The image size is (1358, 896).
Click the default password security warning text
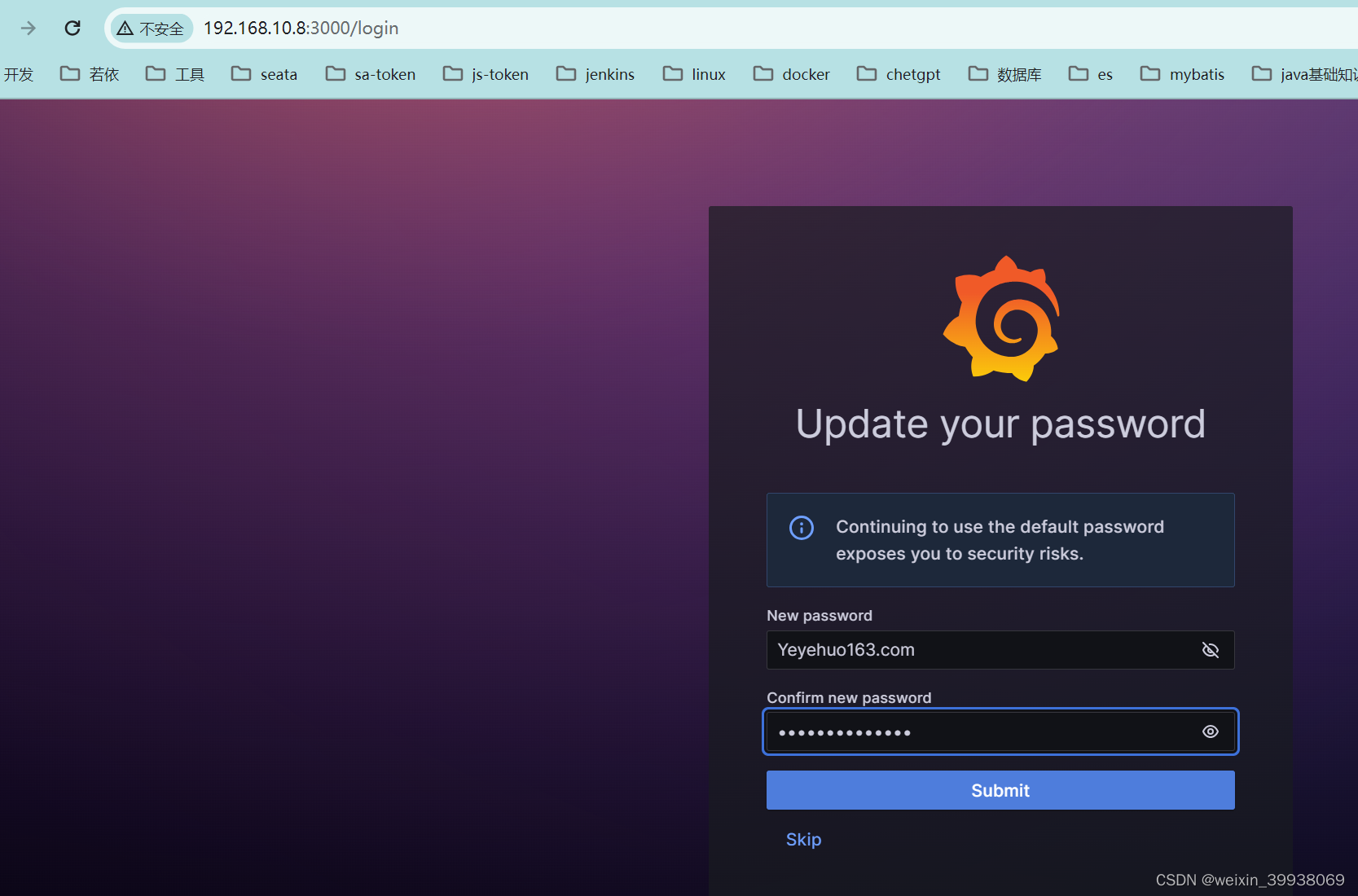click(1000, 540)
